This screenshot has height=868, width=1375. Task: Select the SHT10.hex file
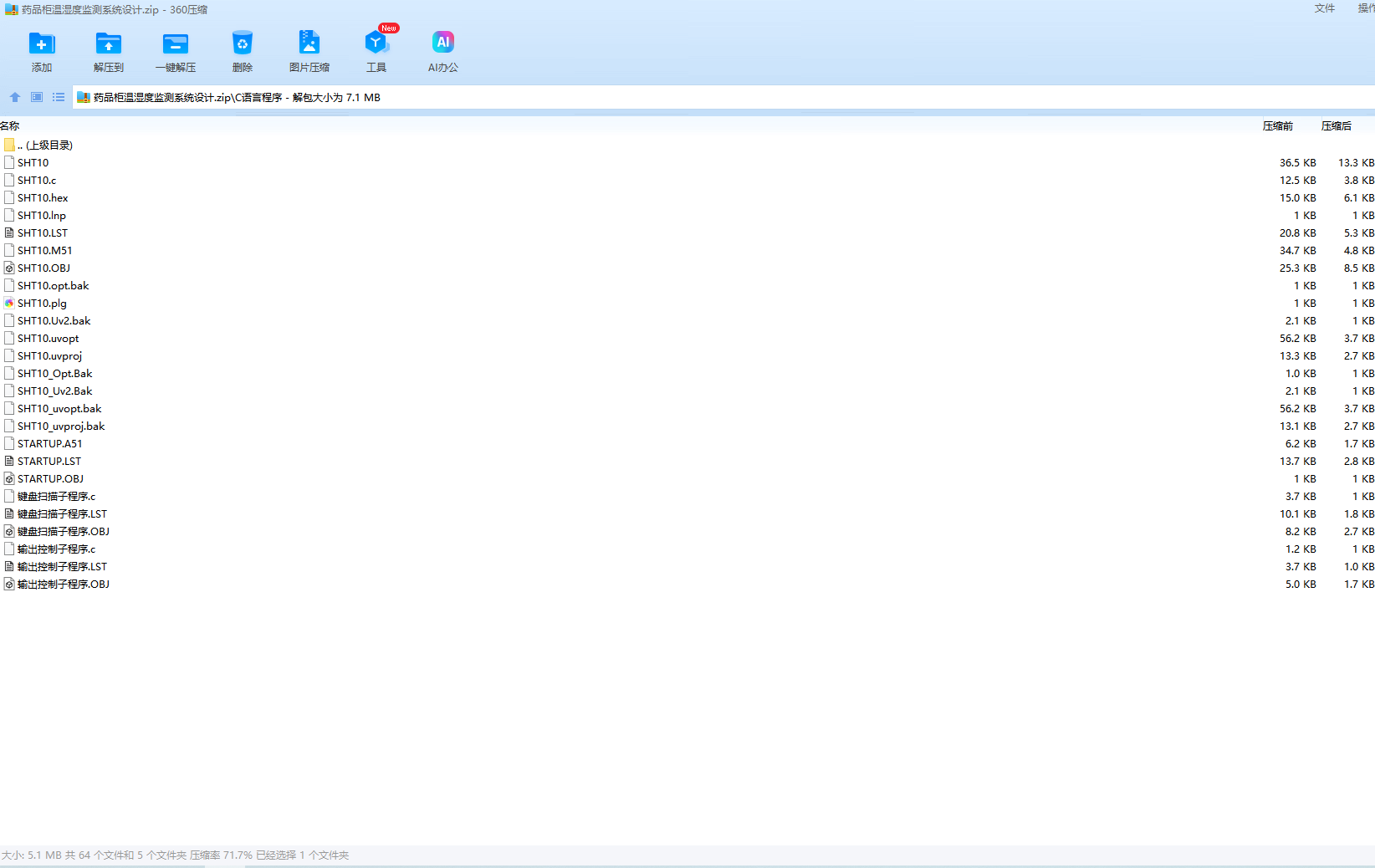pos(43,198)
